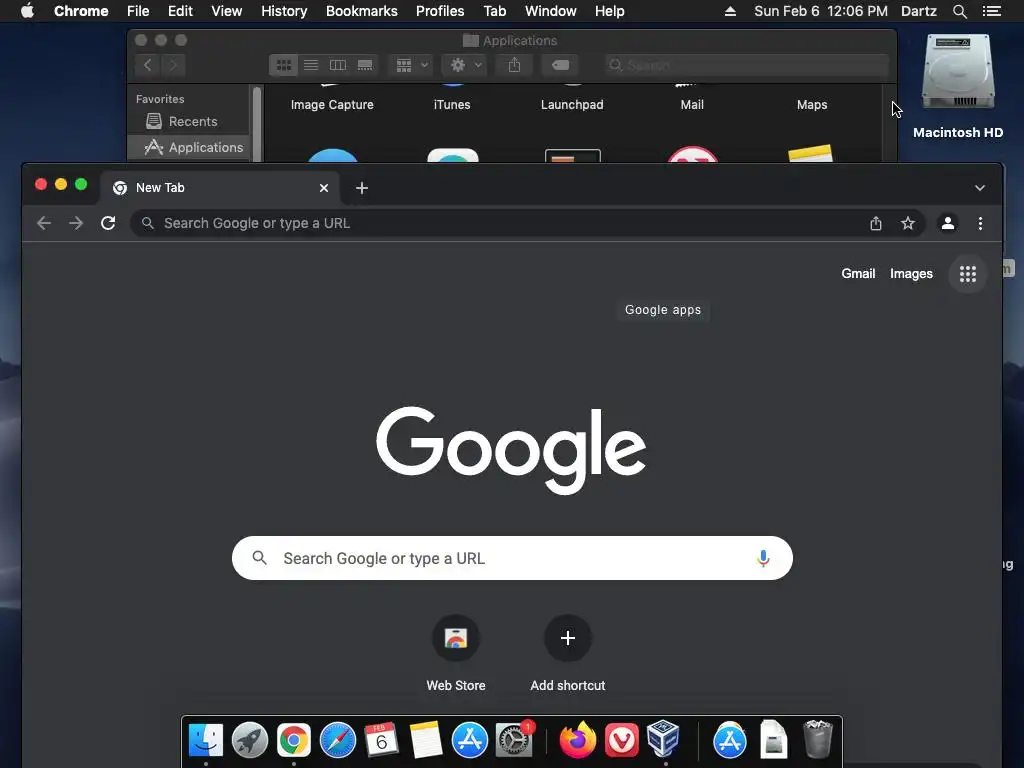Screen dimensions: 1024x768
Task: Select Recents in Finder sidebar
Action: 189,121
